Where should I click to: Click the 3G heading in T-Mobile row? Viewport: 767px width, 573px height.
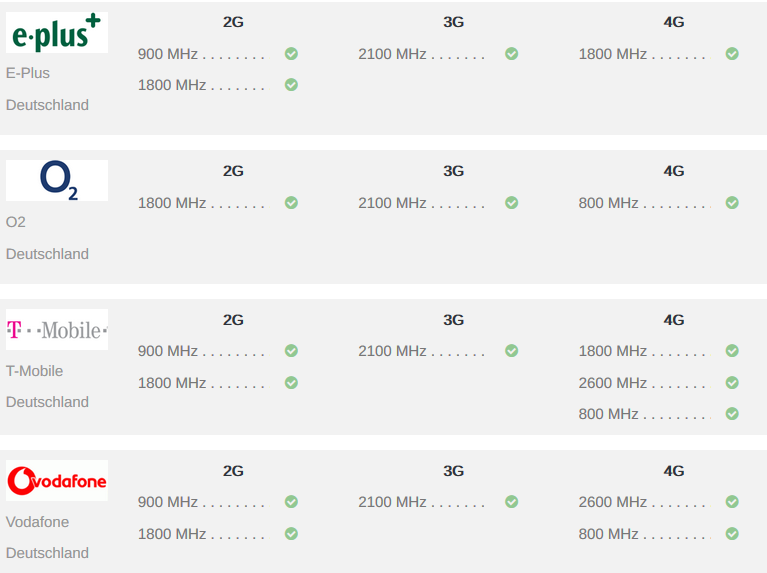coord(454,320)
